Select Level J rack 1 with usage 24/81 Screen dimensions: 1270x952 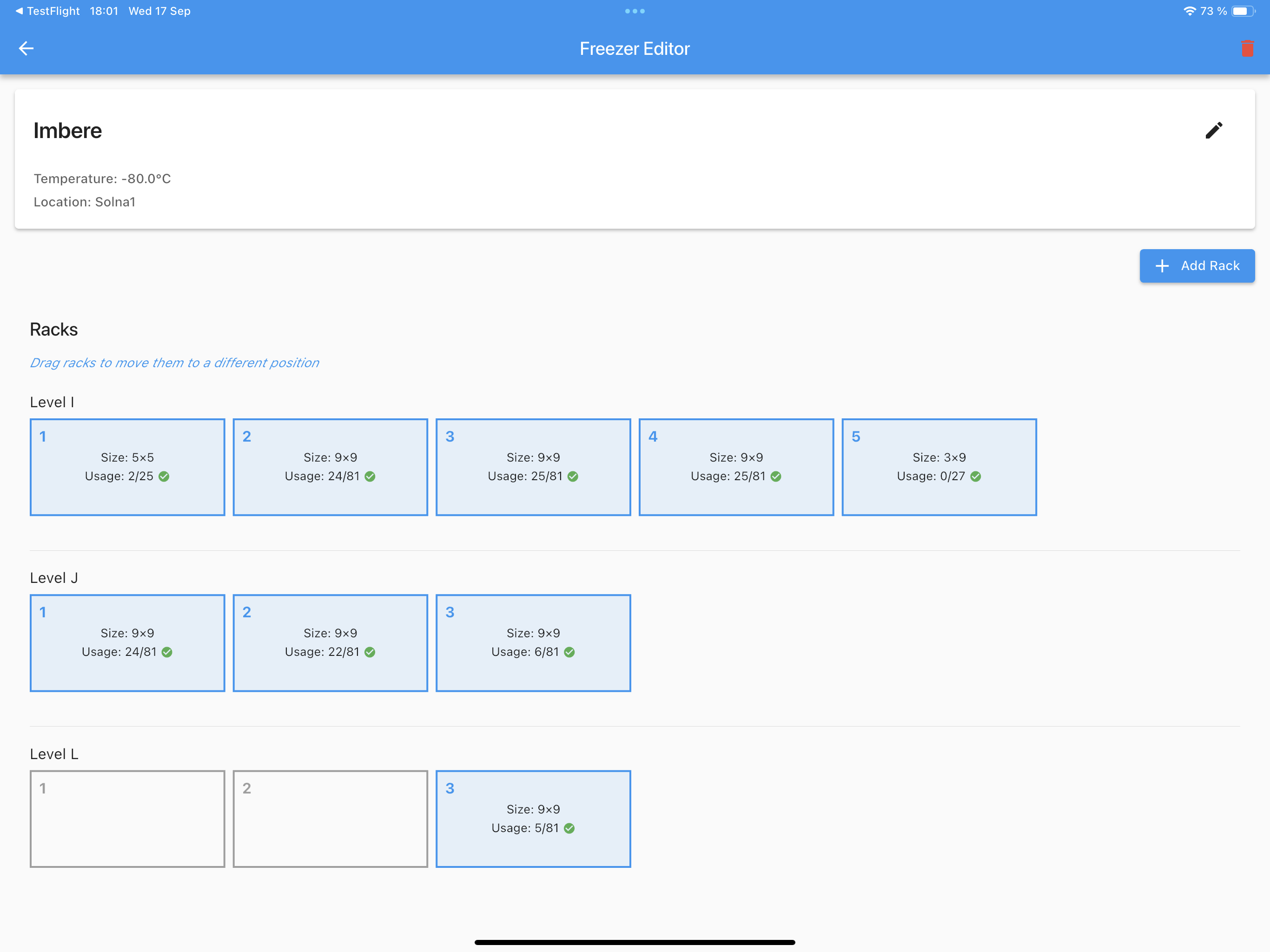point(127,642)
